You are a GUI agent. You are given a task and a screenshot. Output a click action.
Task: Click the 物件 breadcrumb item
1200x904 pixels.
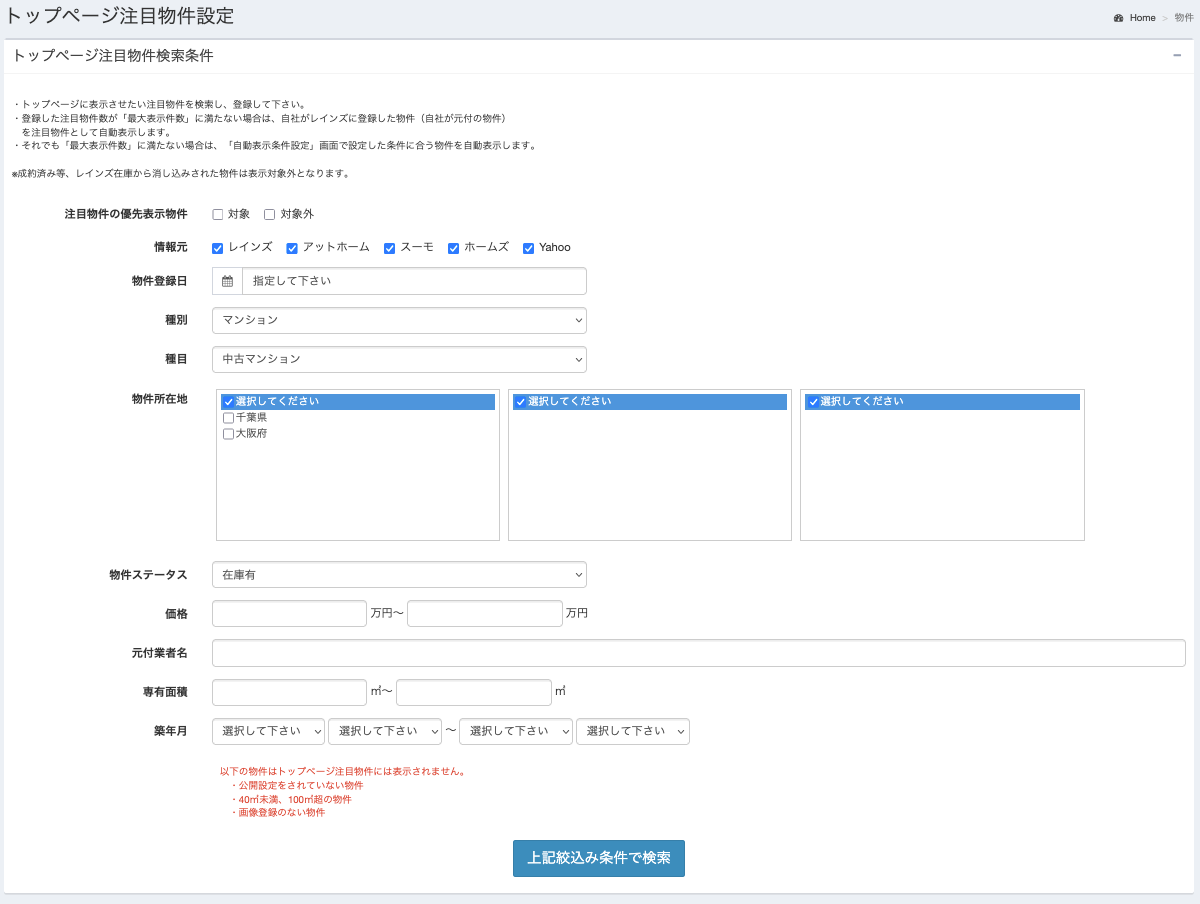point(1184,18)
